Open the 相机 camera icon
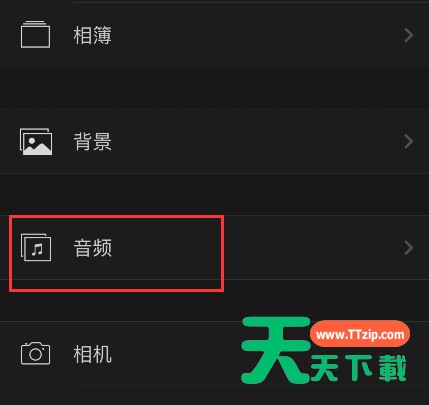 click(x=35, y=353)
